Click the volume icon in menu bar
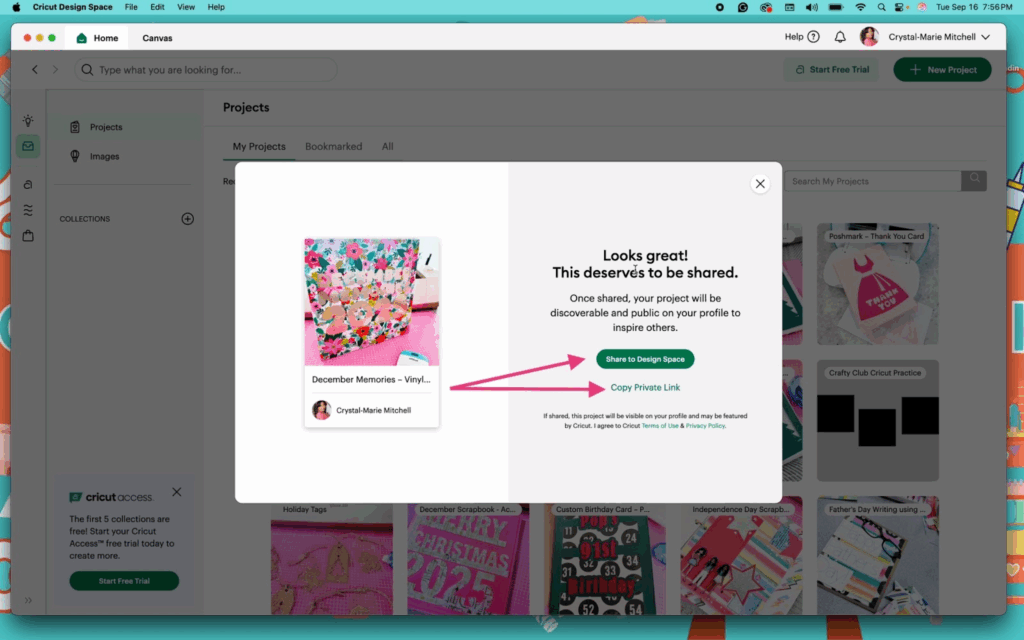1024x640 pixels. tap(812, 7)
